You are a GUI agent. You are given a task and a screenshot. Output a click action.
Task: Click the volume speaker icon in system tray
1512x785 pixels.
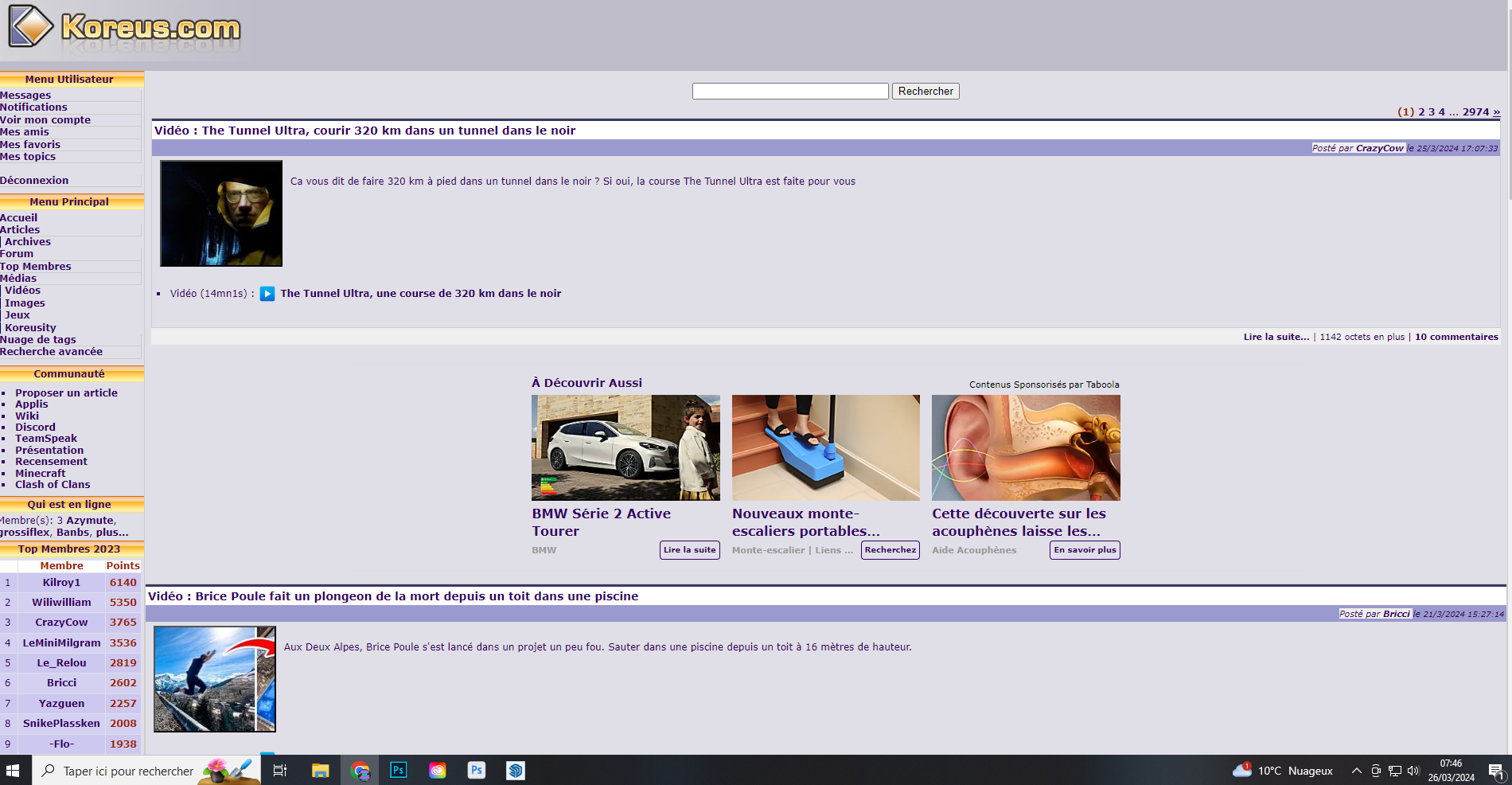point(1413,770)
